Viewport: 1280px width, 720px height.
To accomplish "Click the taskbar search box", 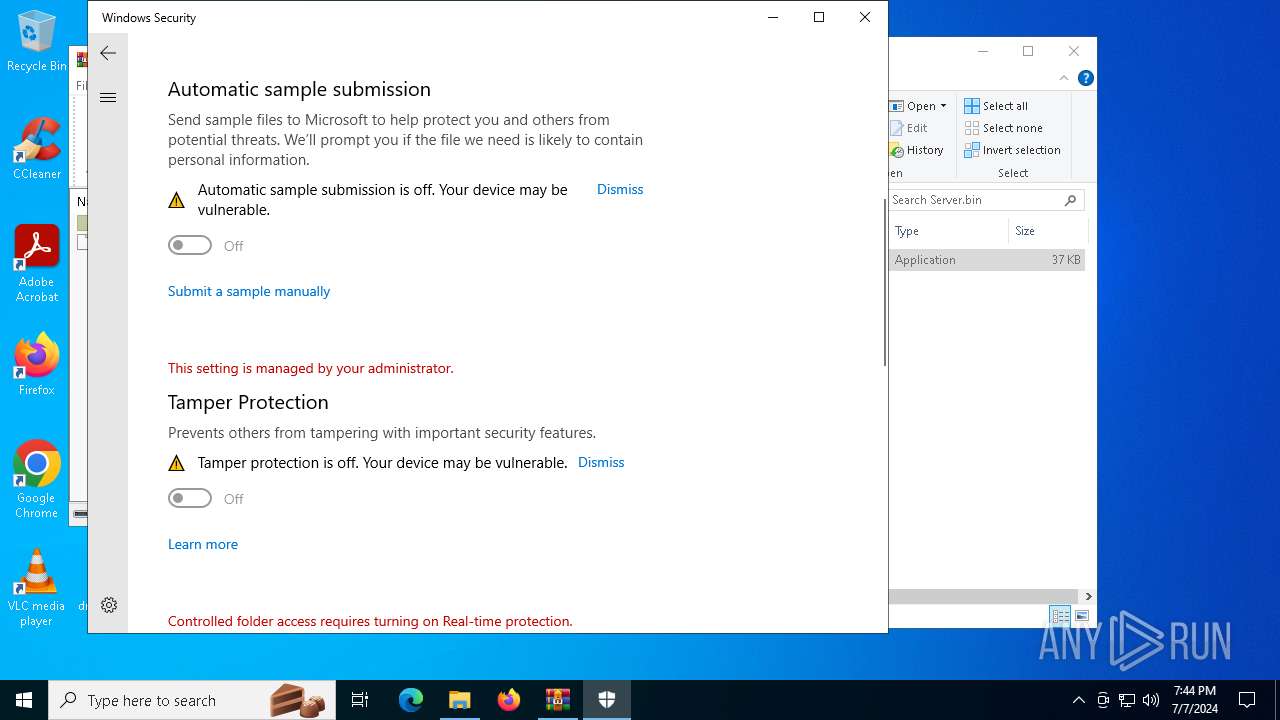I will click(x=192, y=700).
